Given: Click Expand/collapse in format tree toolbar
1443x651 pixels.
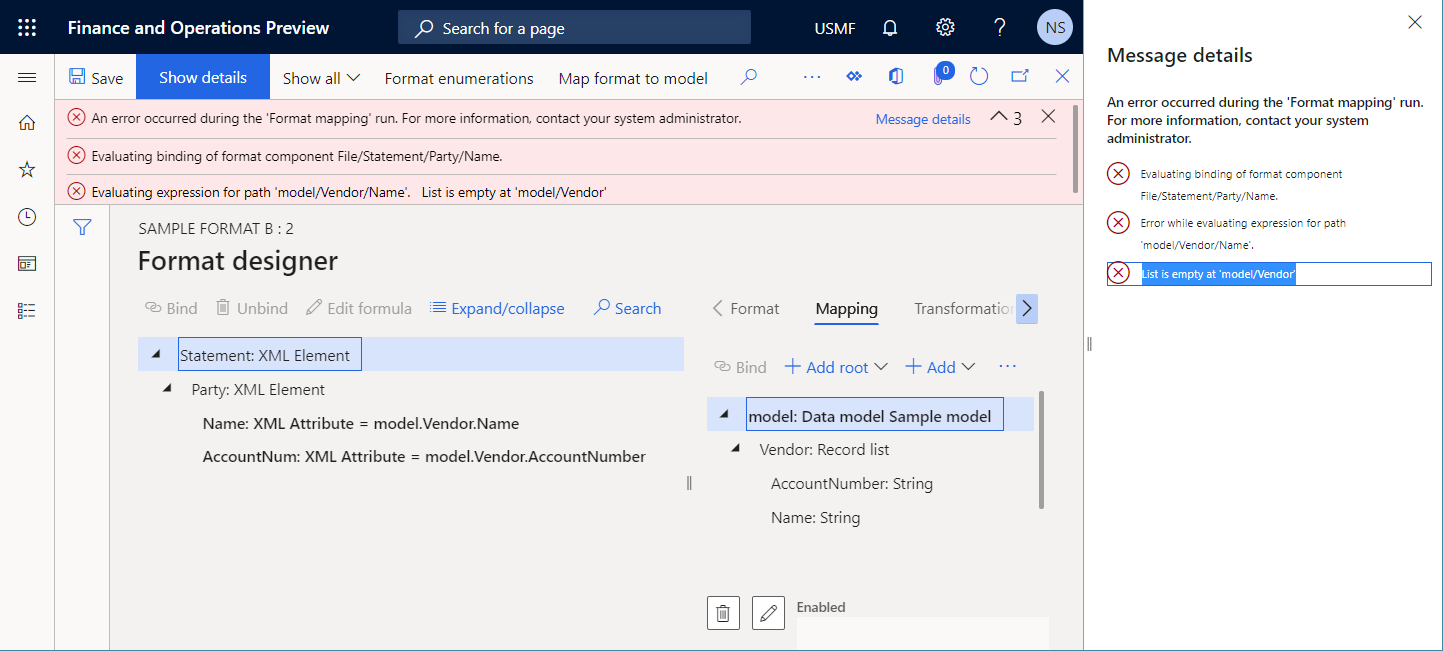Looking at the screenshot, I should point(497,308).
